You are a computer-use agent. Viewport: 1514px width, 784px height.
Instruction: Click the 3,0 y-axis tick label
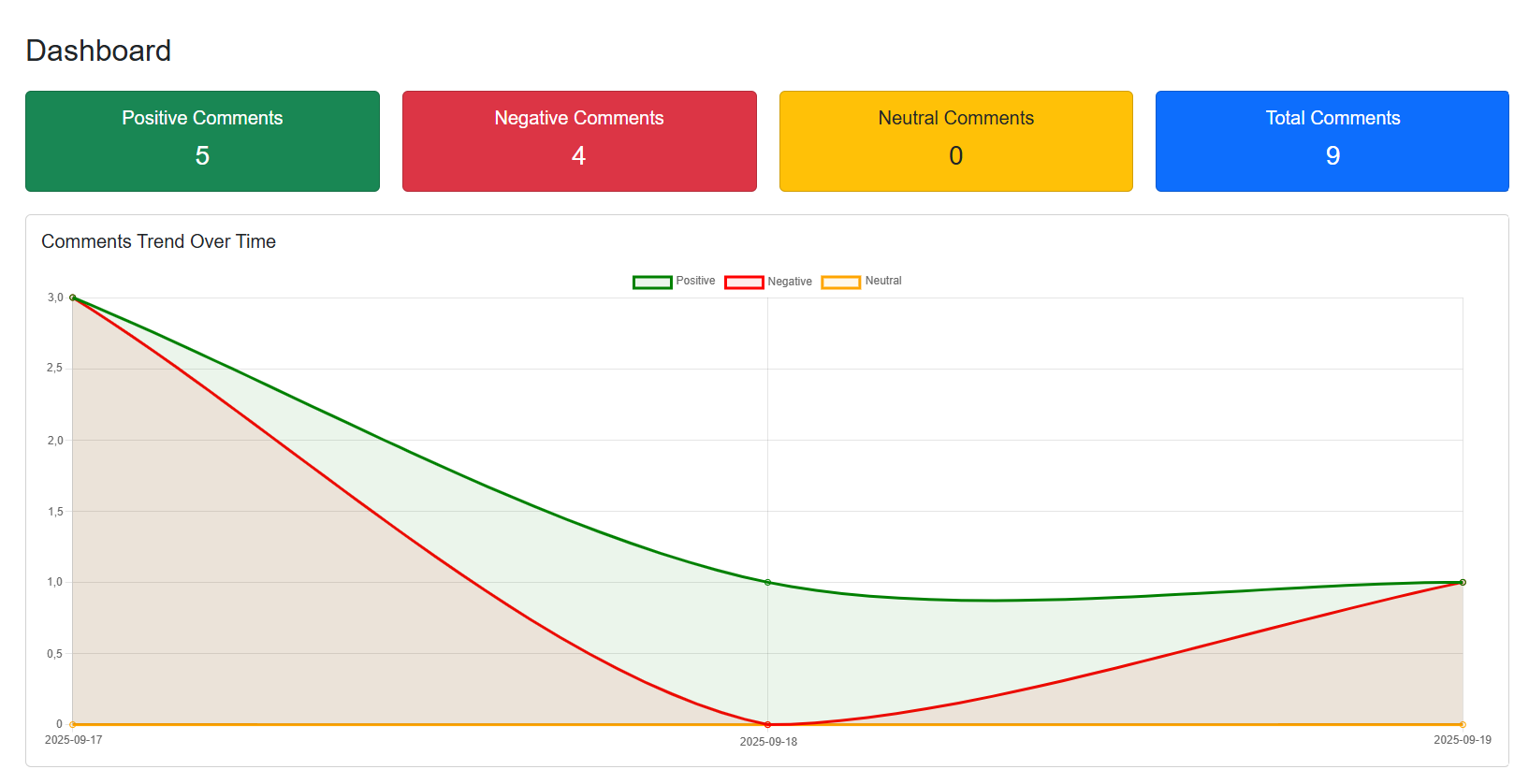[55, 298]
